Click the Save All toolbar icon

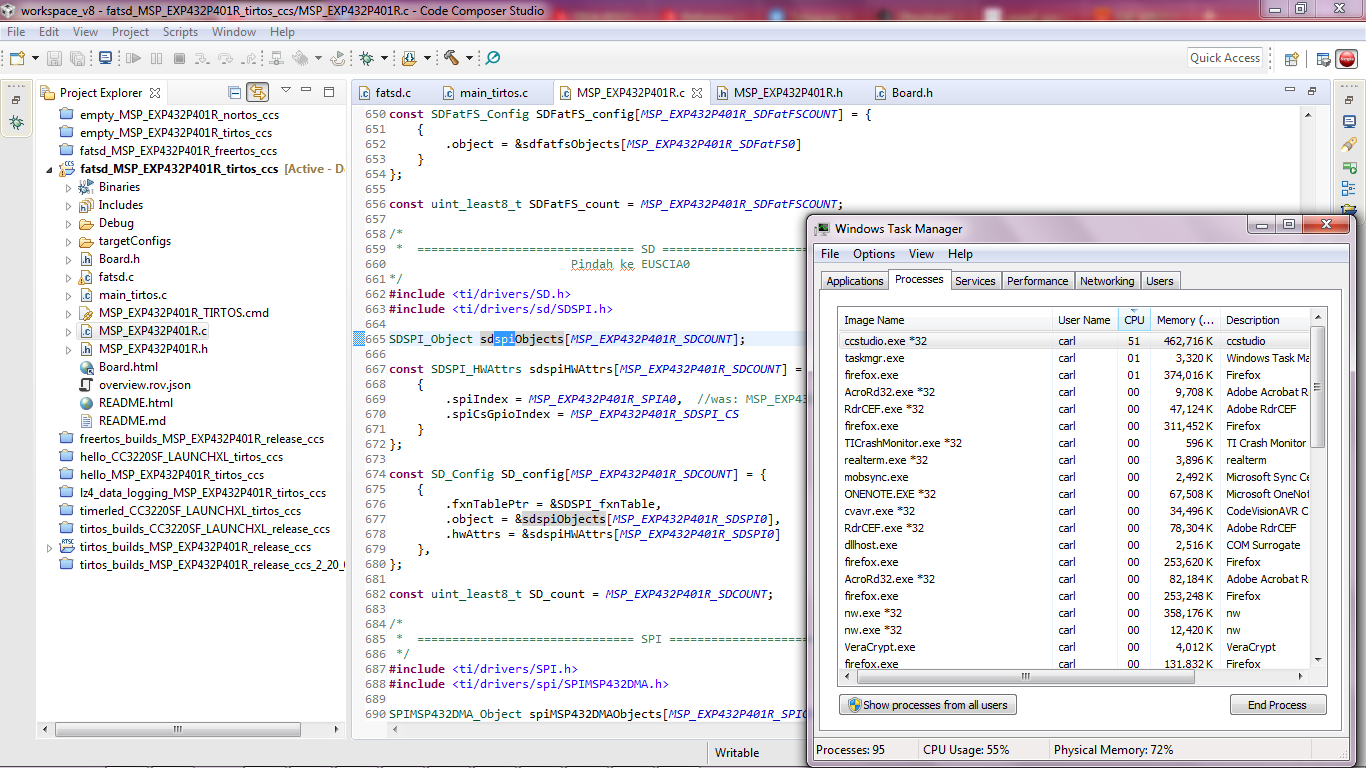(77, 58)
